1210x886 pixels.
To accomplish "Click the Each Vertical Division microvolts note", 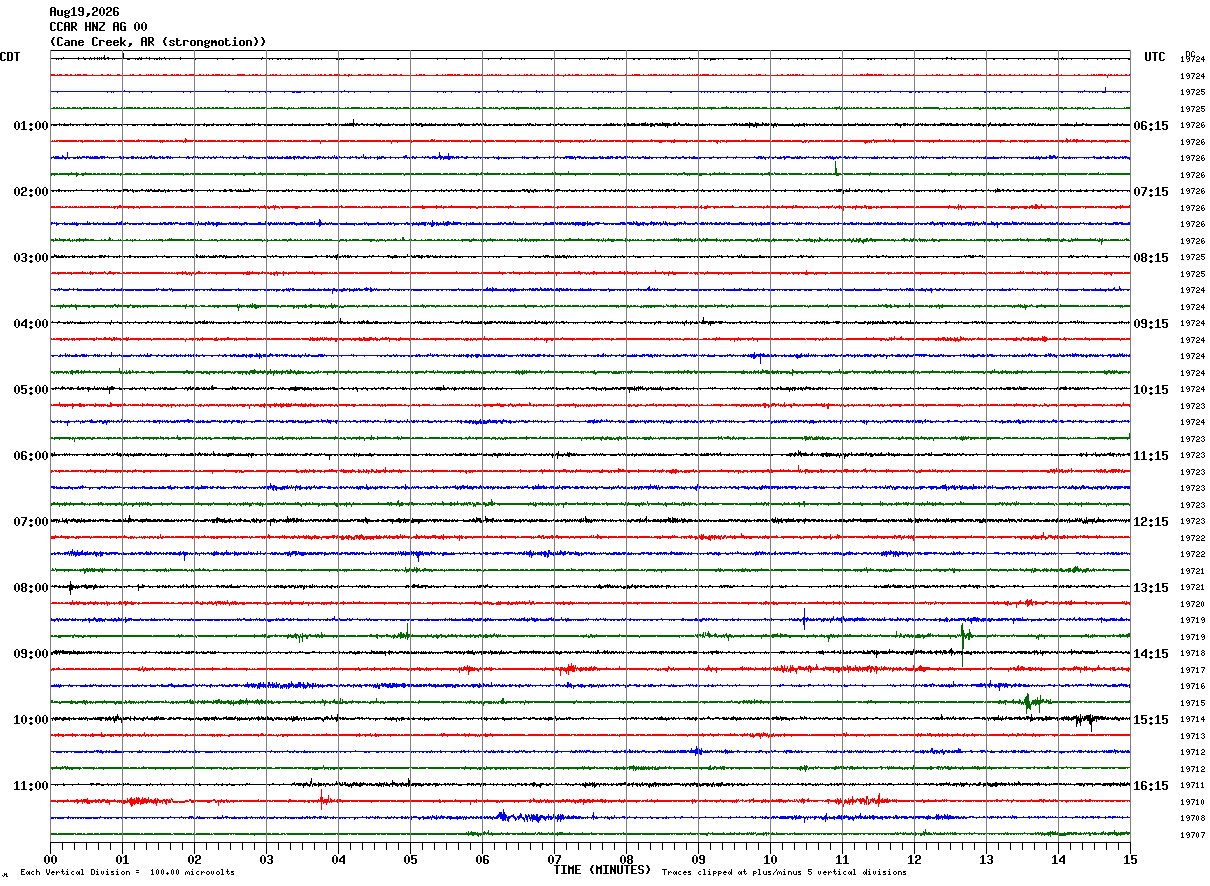I will 128,872.
